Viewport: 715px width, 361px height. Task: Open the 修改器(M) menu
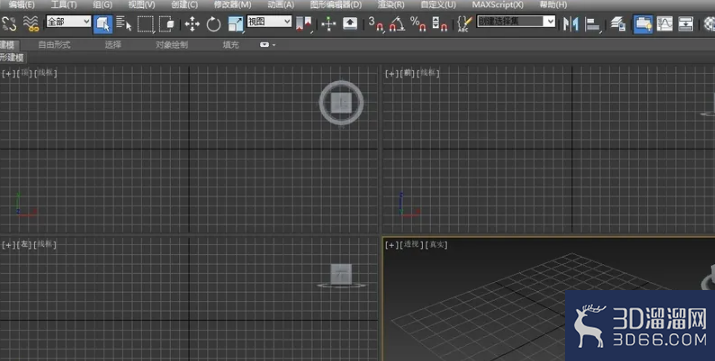233,5
